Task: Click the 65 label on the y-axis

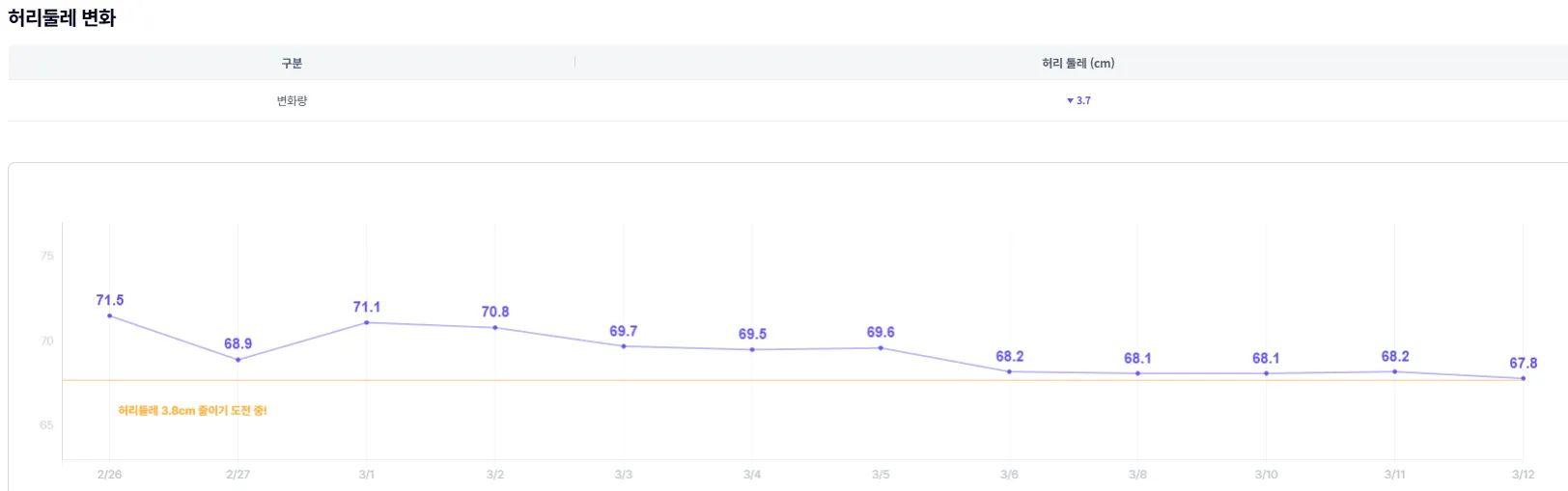Action: pos(47,425)
